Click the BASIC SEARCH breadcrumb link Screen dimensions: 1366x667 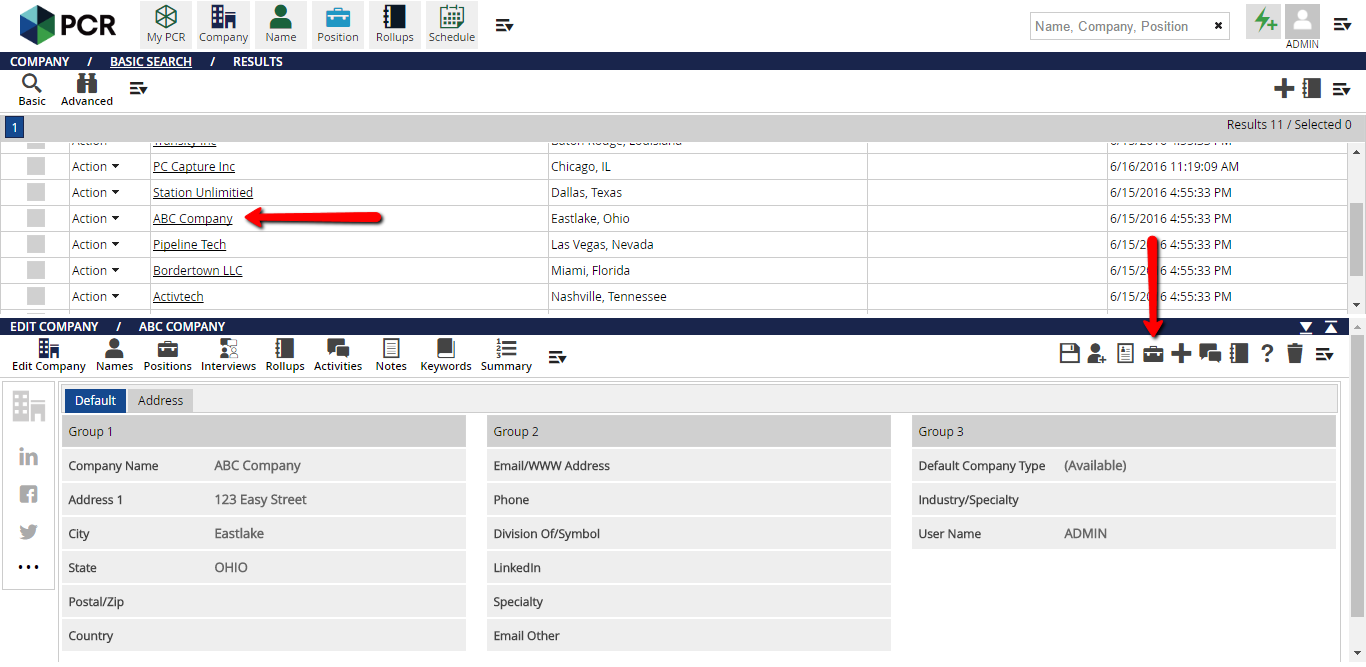151,61
